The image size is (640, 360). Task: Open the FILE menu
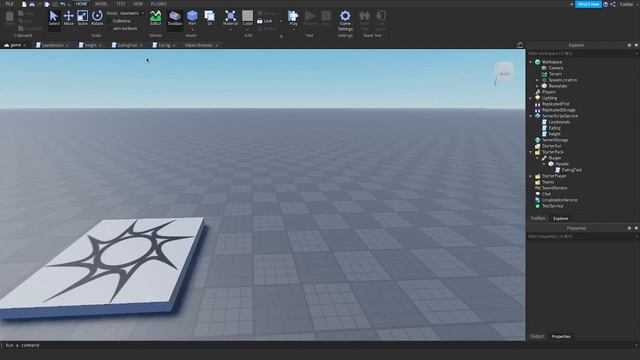click(9, 4)
